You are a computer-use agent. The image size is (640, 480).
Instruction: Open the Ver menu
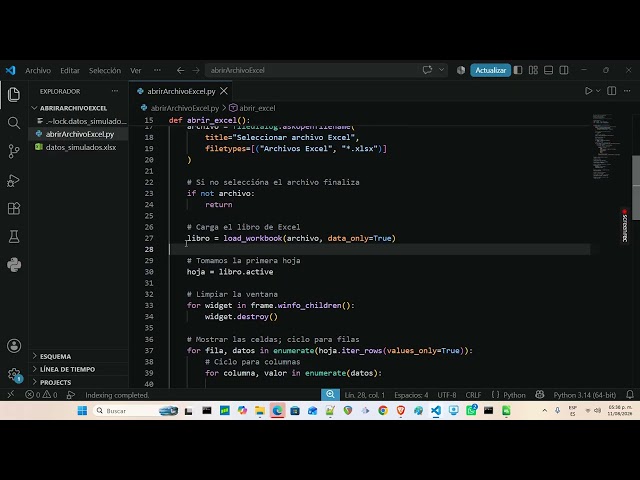pos(136,71)
